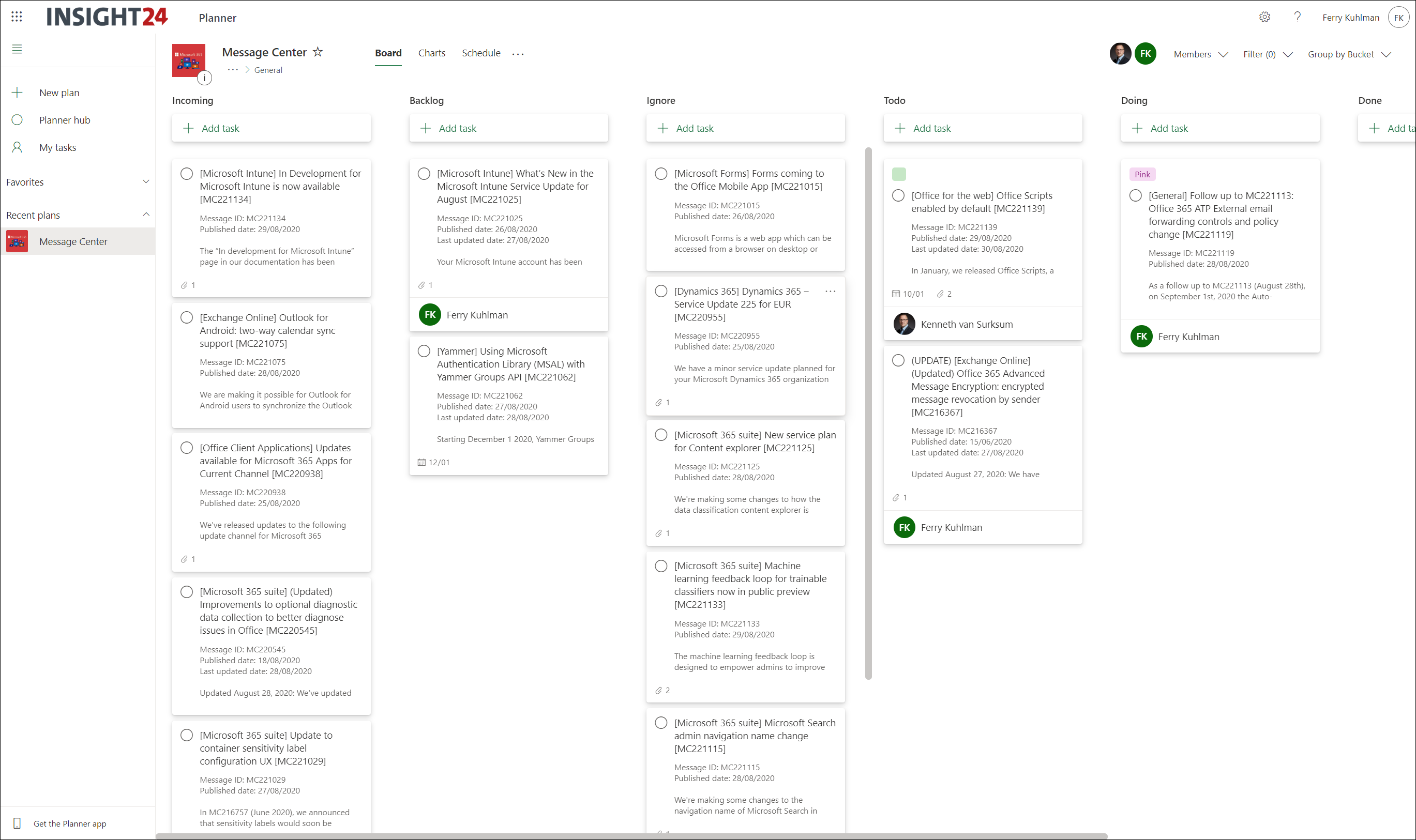Switch to the Charts tab
The image size is (1416, 840).
(431, 53)
